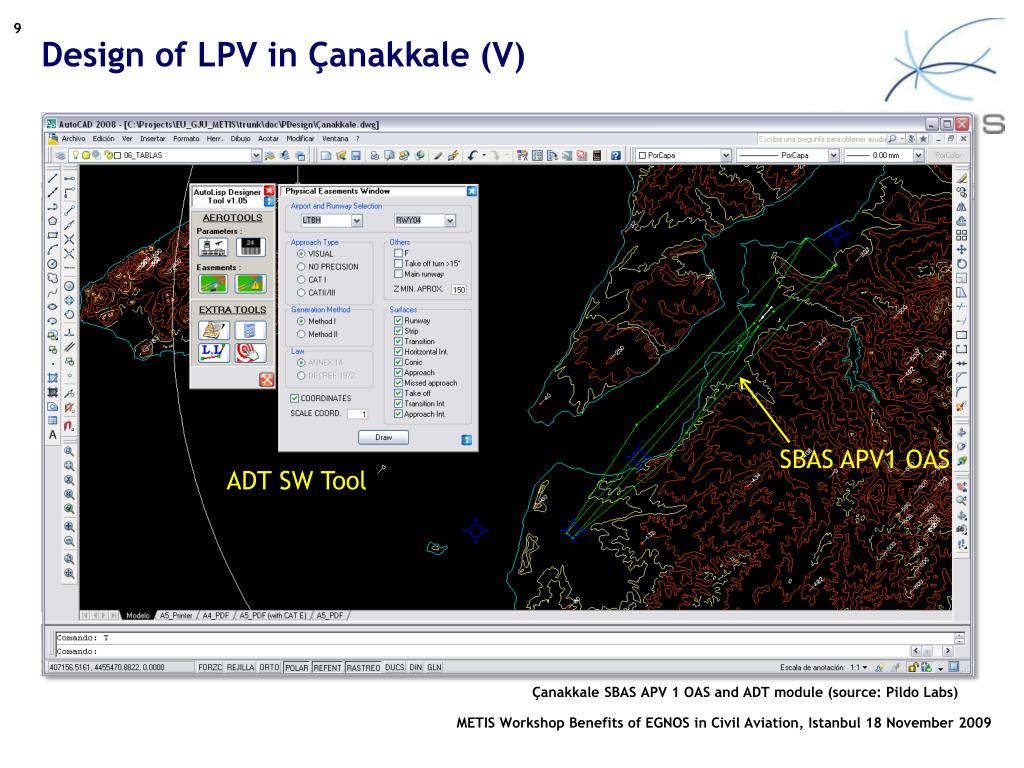Toggle REJILLA grid button

coord(240,667)
